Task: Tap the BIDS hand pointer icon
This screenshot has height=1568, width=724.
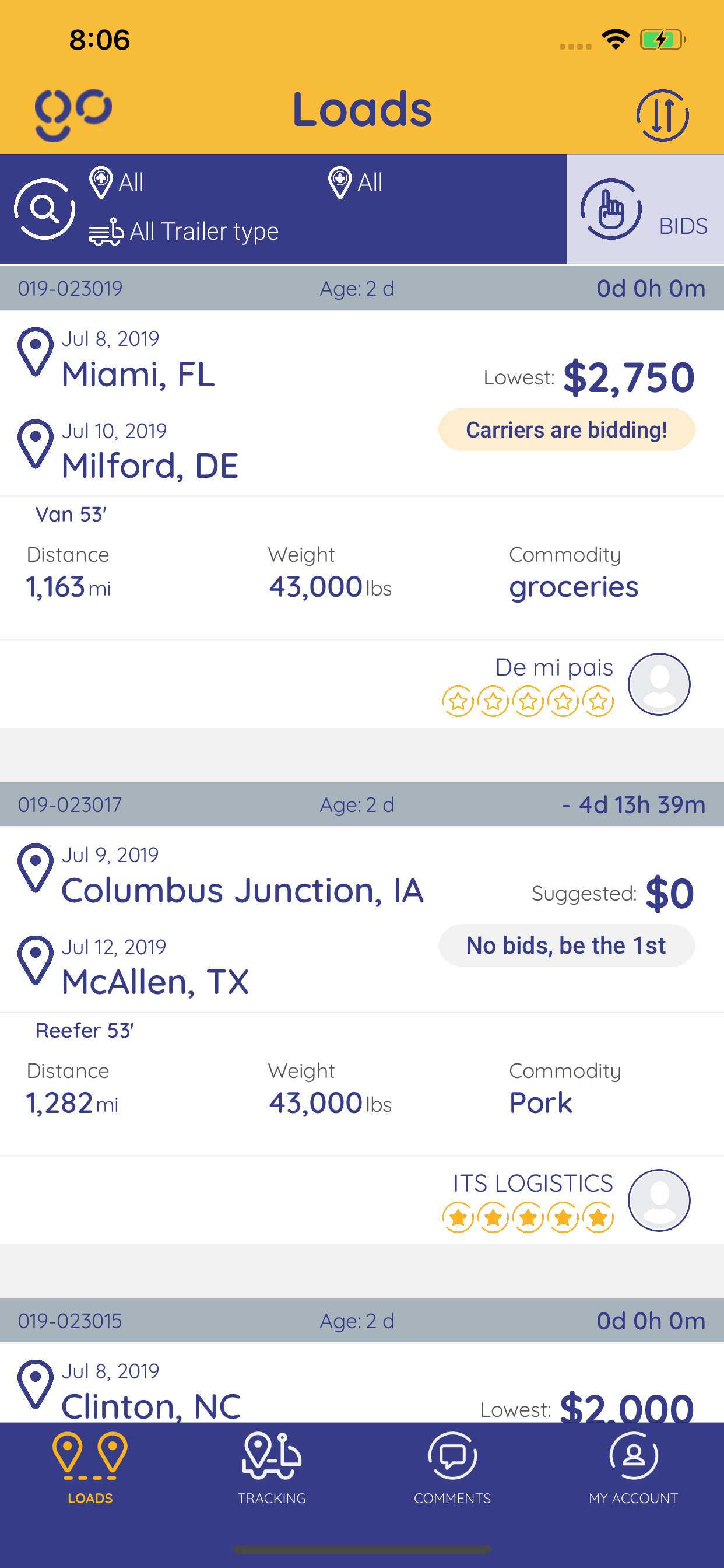Action: click(611, 209)
